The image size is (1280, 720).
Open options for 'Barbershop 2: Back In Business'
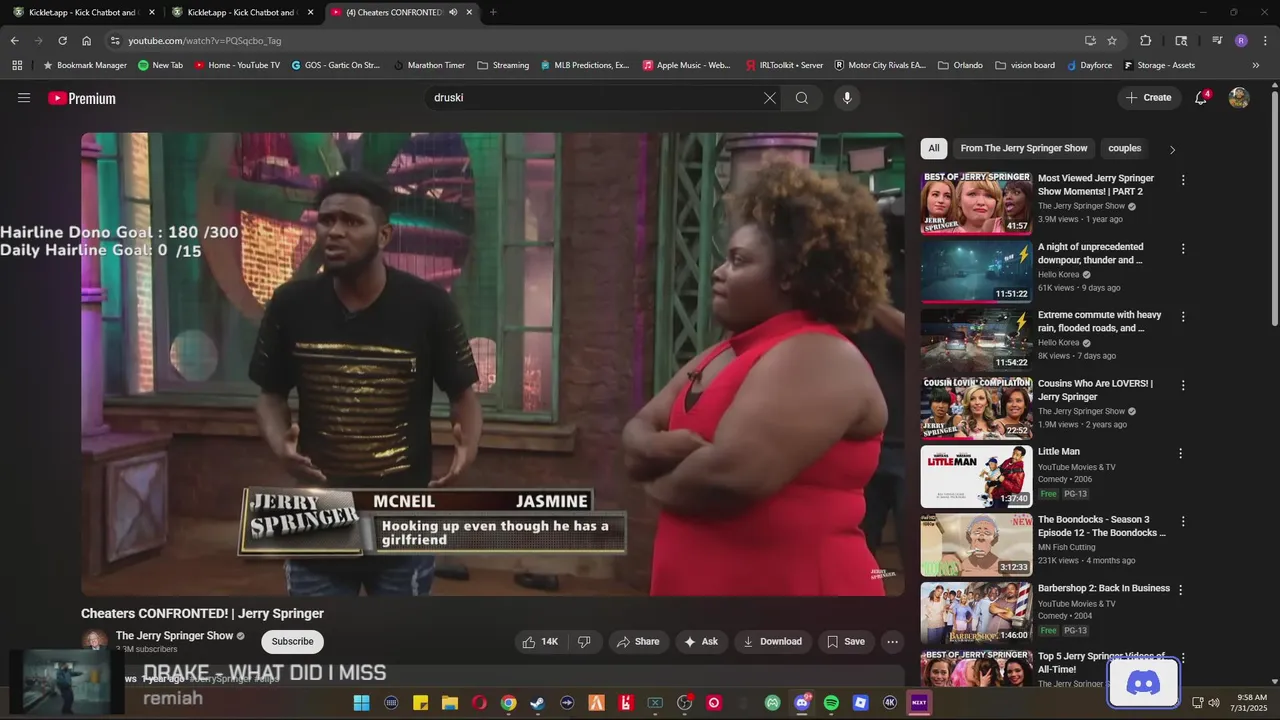1180,590
